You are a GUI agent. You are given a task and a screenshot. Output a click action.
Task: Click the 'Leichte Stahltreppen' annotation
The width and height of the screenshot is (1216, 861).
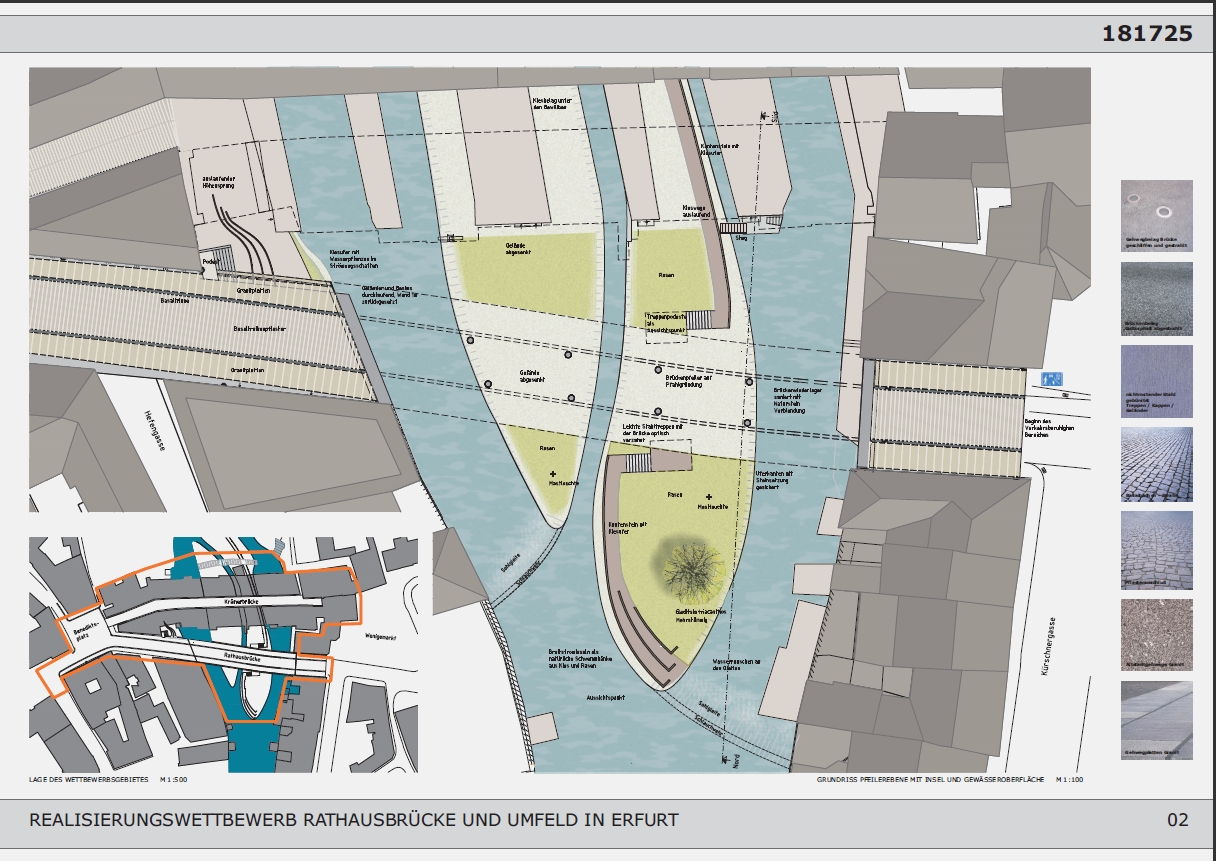653,432
